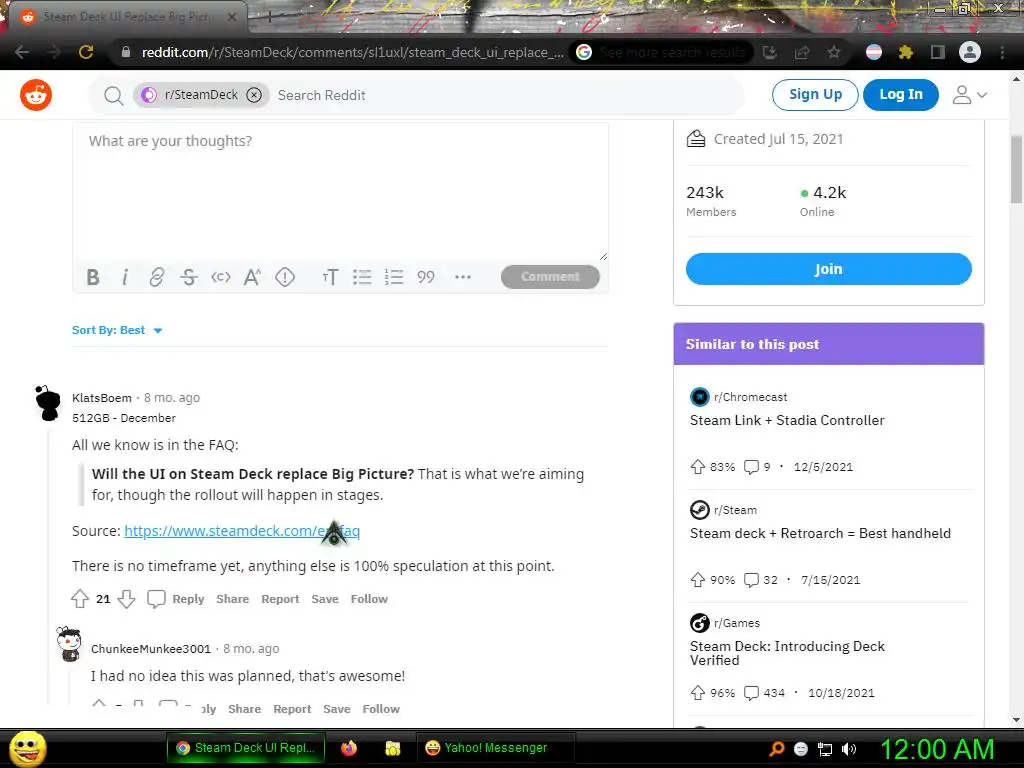
Task: Close the Steam Deck UI browser tab
Action: click(232, 17)
